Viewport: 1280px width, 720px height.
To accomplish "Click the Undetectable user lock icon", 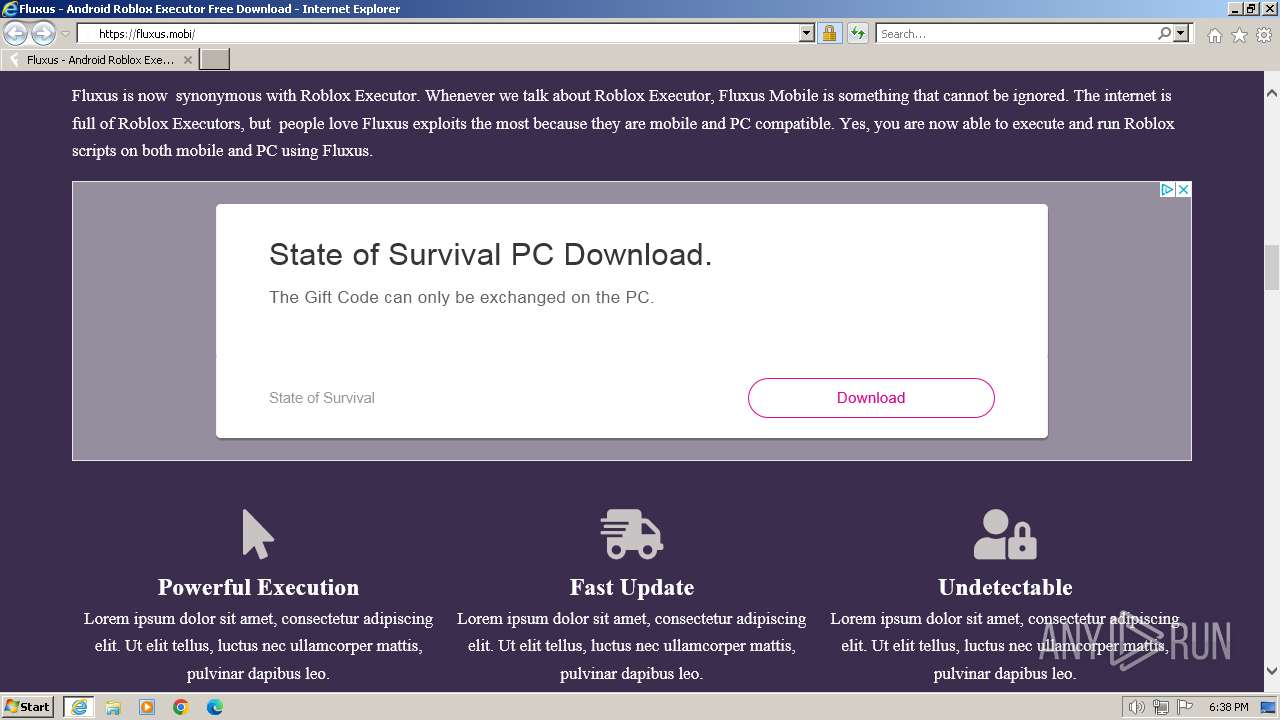I will [x=1005, y=534].
